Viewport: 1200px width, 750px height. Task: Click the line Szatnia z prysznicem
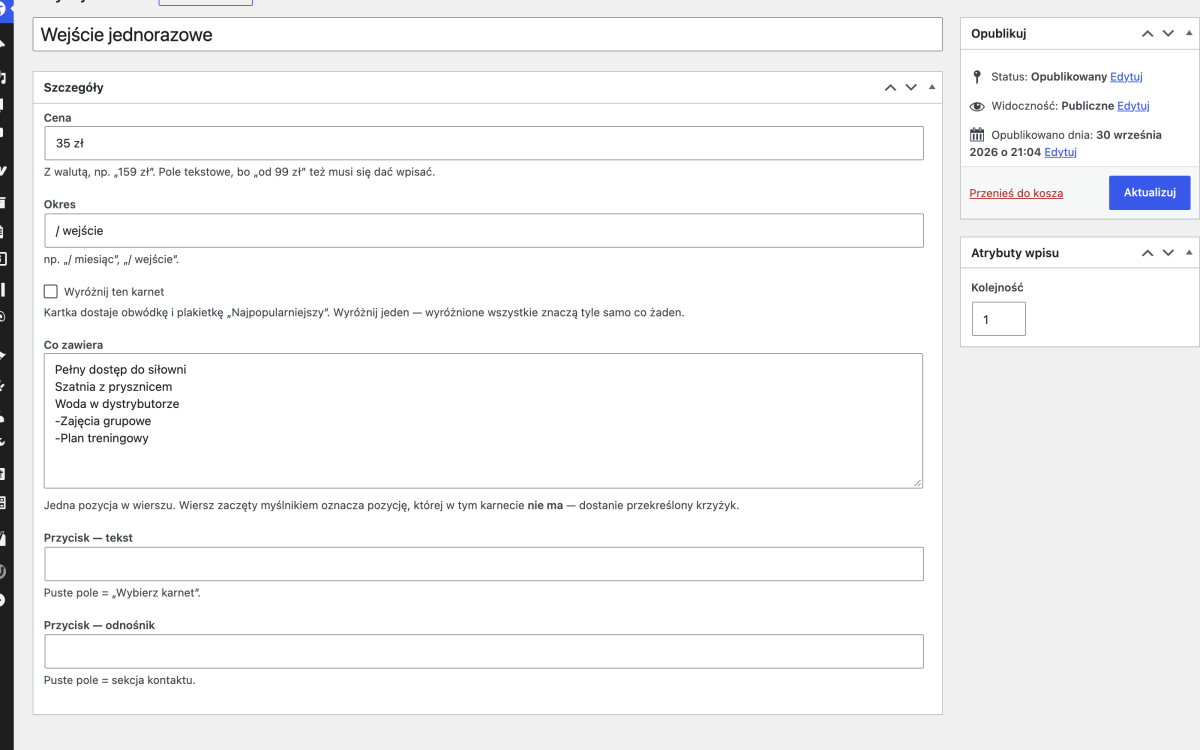tap(114, 387)
